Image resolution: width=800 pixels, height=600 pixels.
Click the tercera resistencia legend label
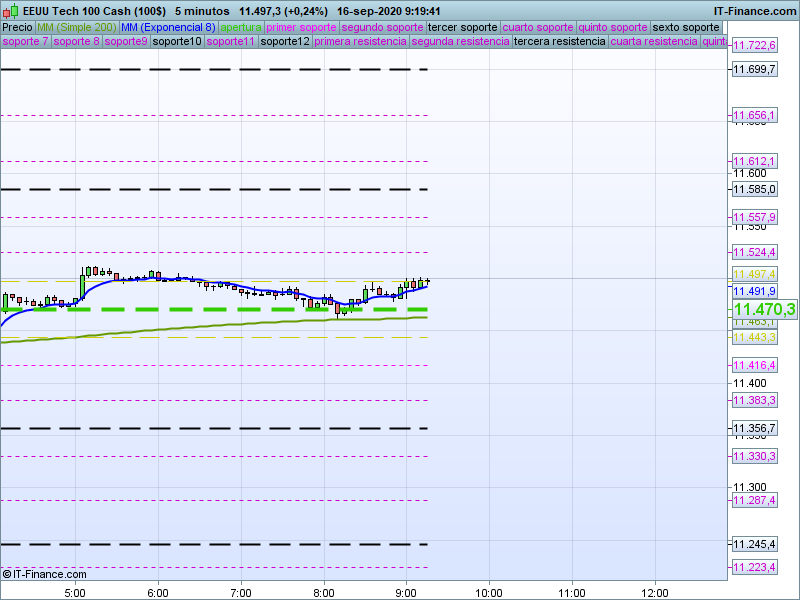click(559, 42)
